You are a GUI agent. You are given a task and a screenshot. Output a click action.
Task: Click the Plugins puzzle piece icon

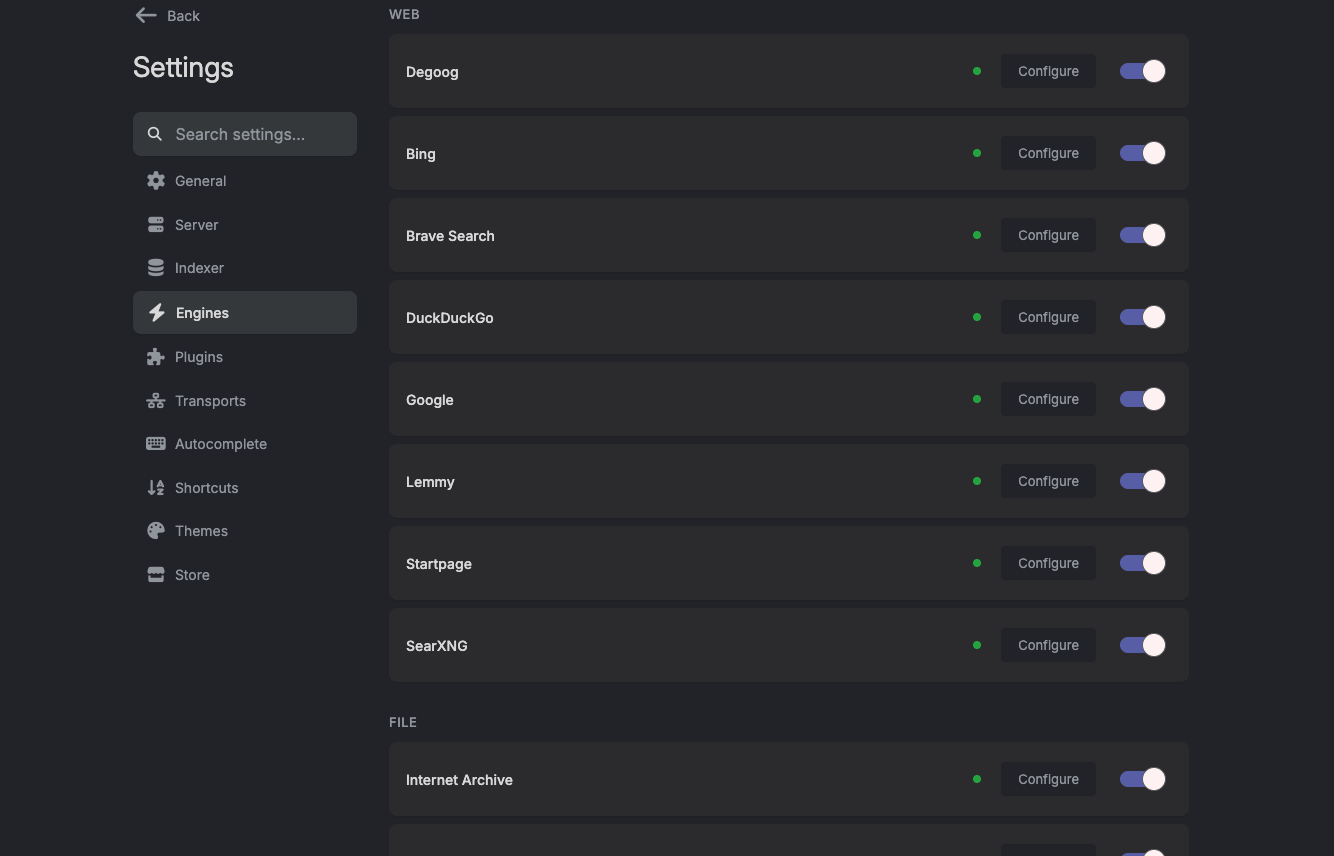pos(156,357)
